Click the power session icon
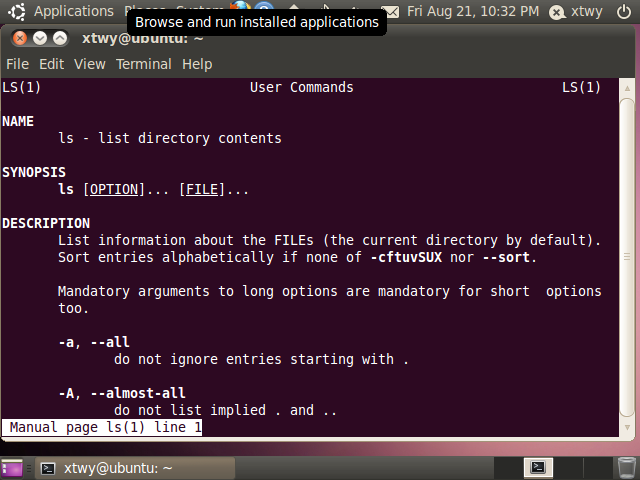 click(x=624, y=11)
